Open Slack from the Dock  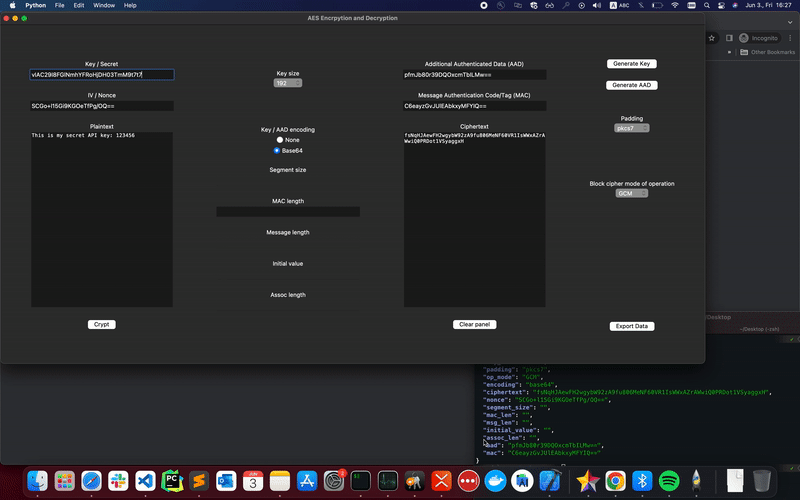(118, 481)
